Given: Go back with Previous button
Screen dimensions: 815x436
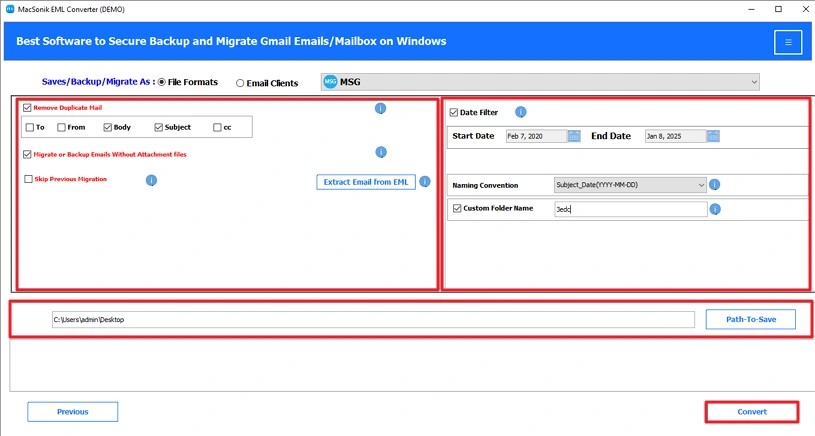Looking at the screenshot, I should pos(73,412).
